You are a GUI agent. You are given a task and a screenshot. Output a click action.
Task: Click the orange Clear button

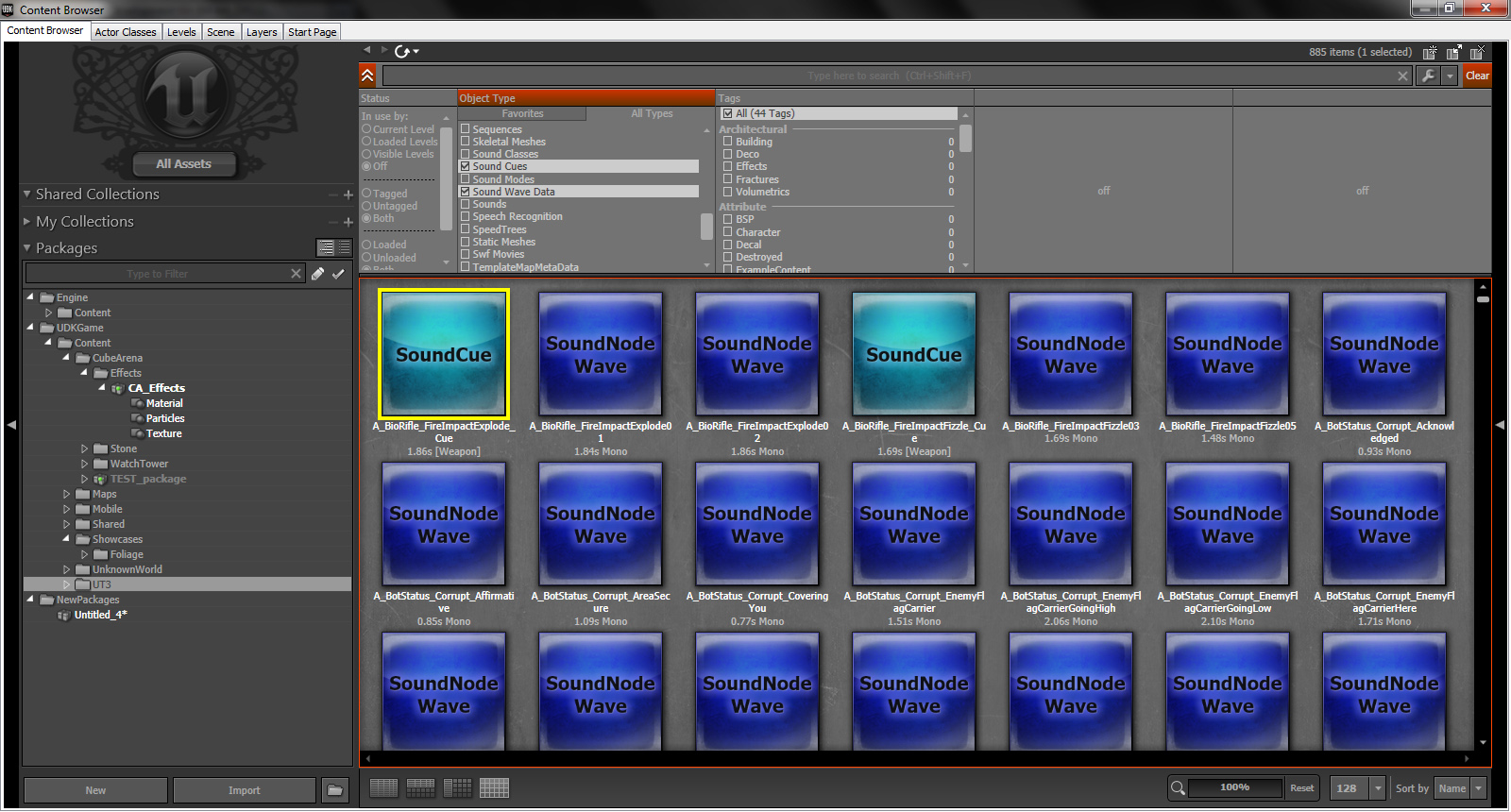[x=1477, y=76]
